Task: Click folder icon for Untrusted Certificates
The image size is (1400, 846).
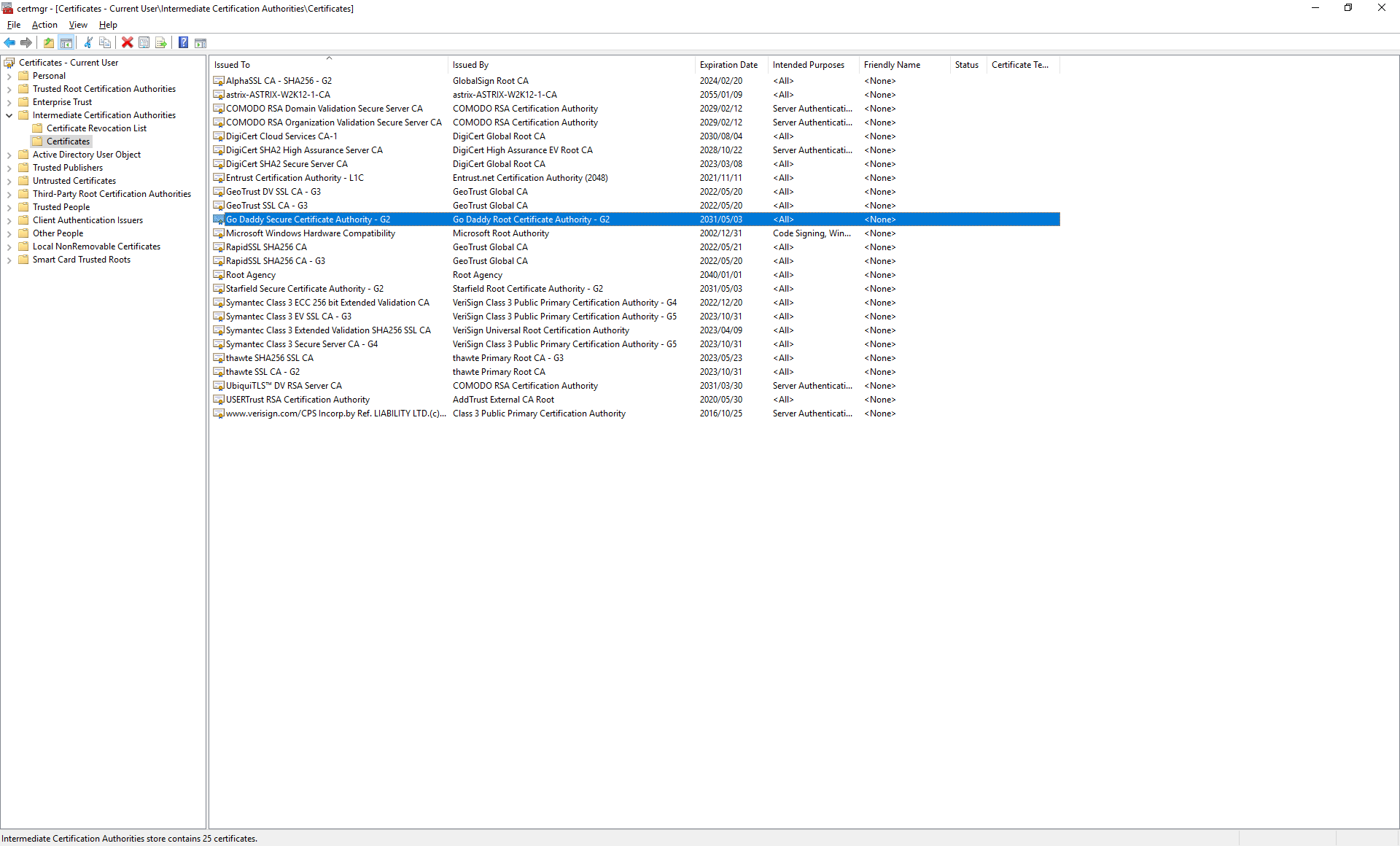Action: [x=23, y=181]
